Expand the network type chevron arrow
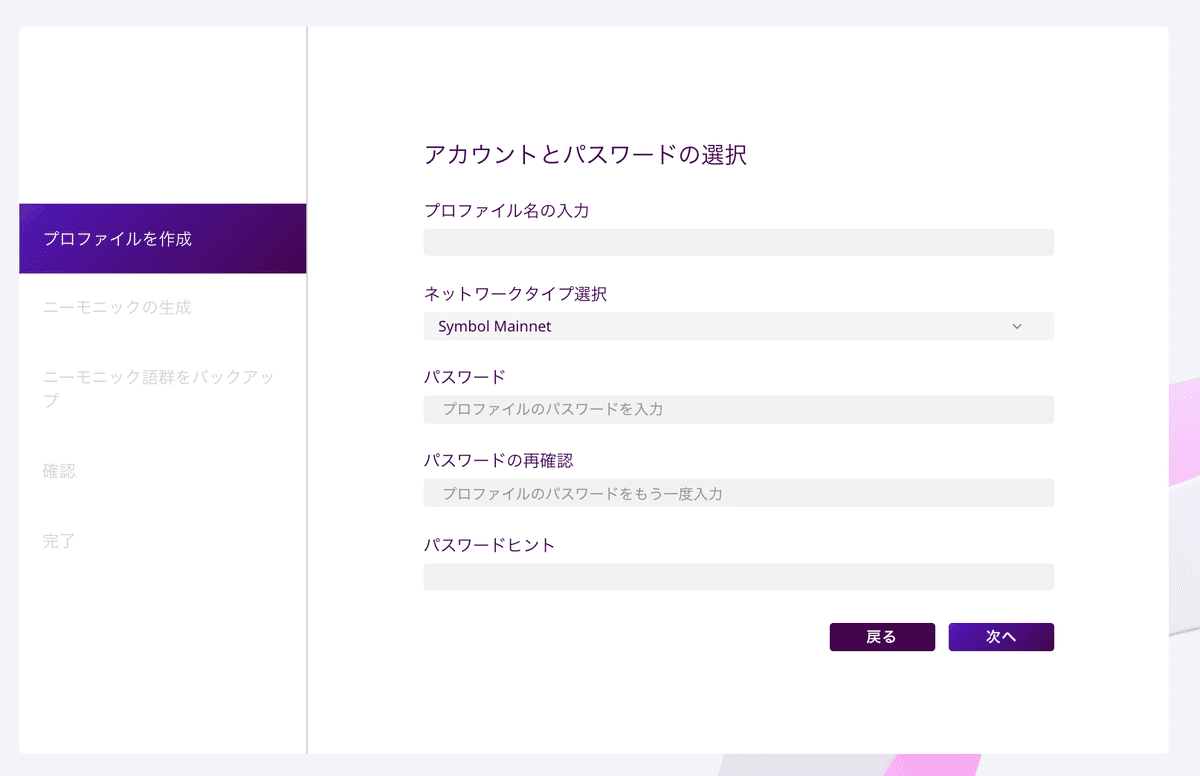Image resolution: width=1200 pixels, height=776 pixels. click(x=1017, y=326)
